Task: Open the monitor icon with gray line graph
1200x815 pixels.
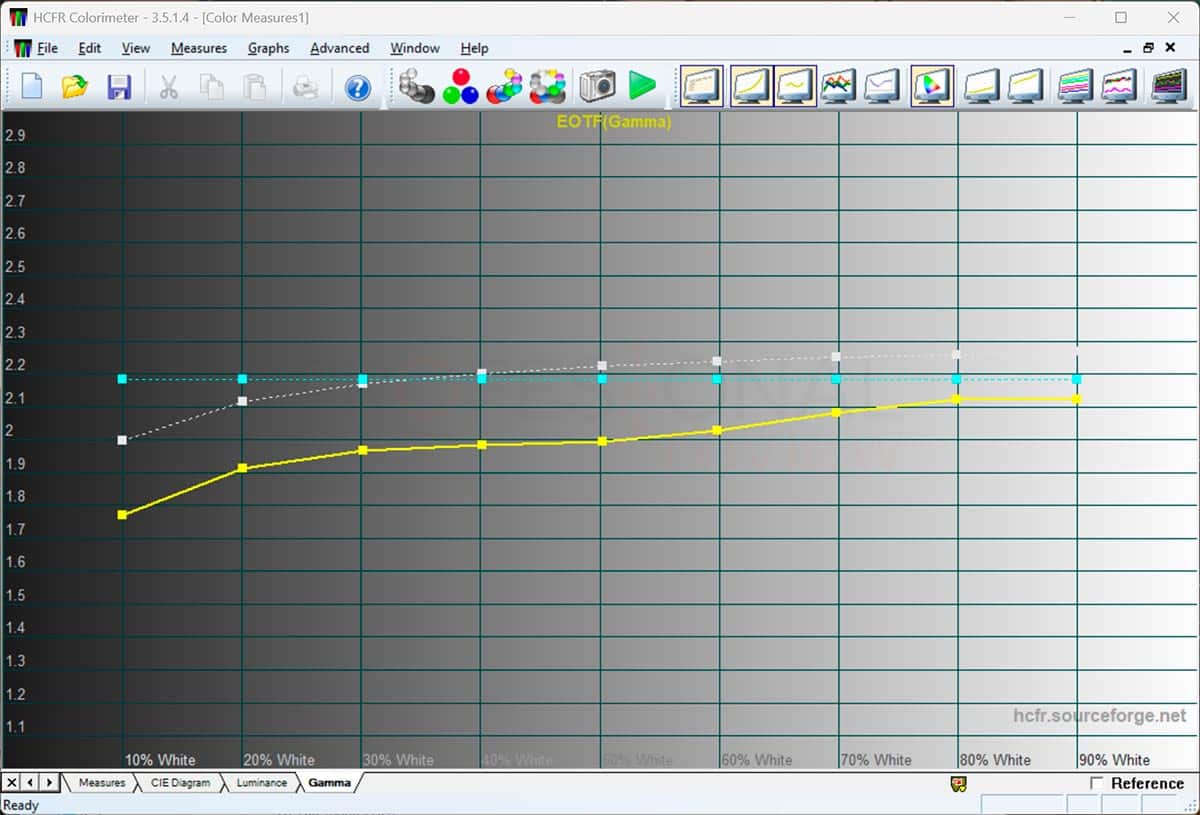Action: coord(883,86)
